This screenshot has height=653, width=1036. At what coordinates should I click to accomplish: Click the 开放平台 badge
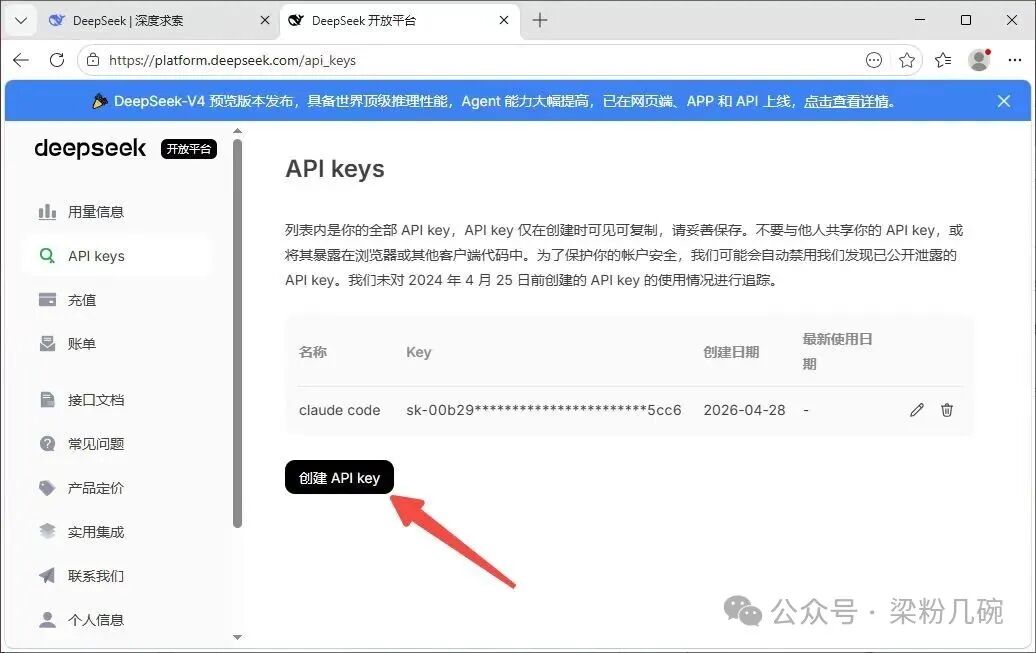pyautogui.click(x=189, y=149)
